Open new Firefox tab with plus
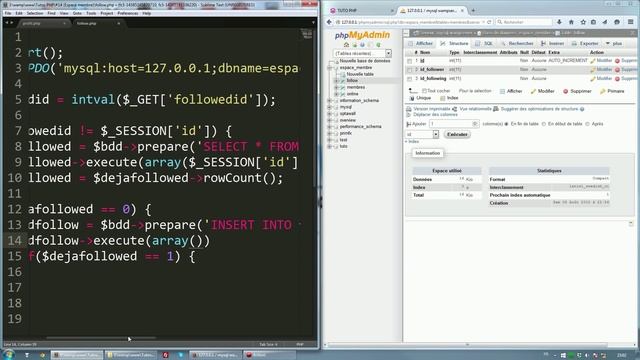Viewport: 640px width, 360px height. coord(473,11)
